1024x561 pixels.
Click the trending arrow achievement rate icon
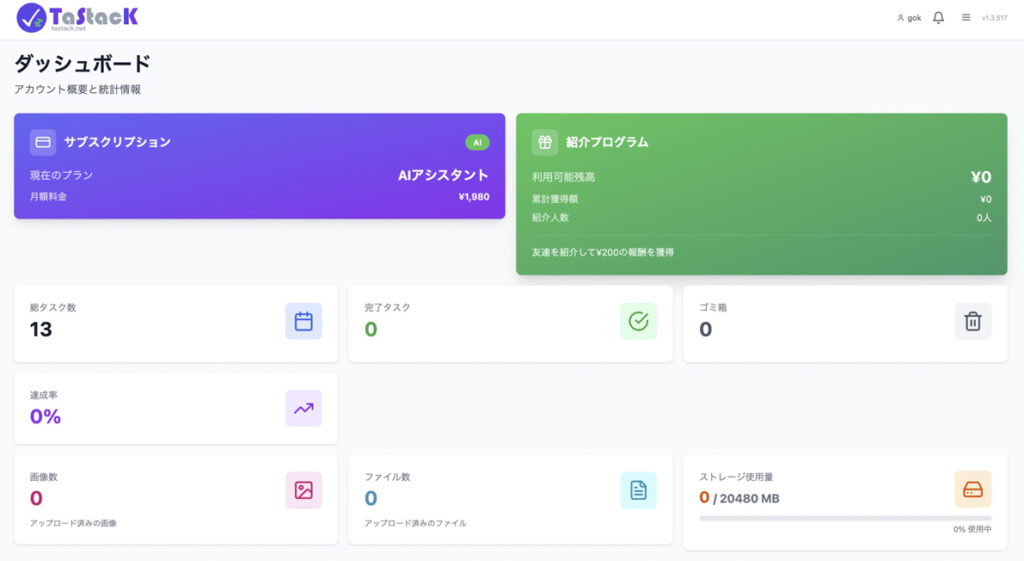[304, 408]
